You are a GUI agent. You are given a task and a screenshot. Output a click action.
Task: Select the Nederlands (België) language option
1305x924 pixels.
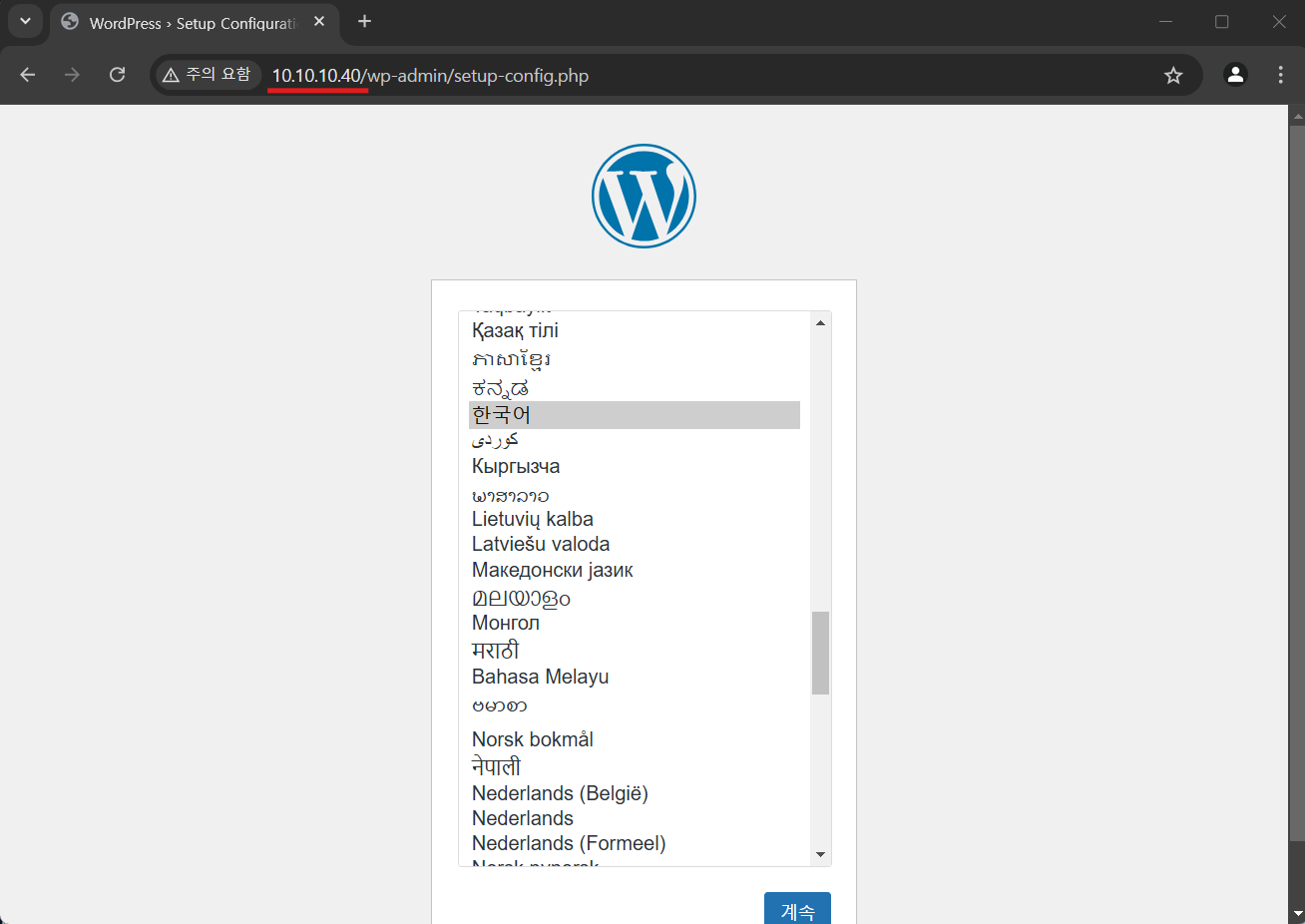pos(635,793)
